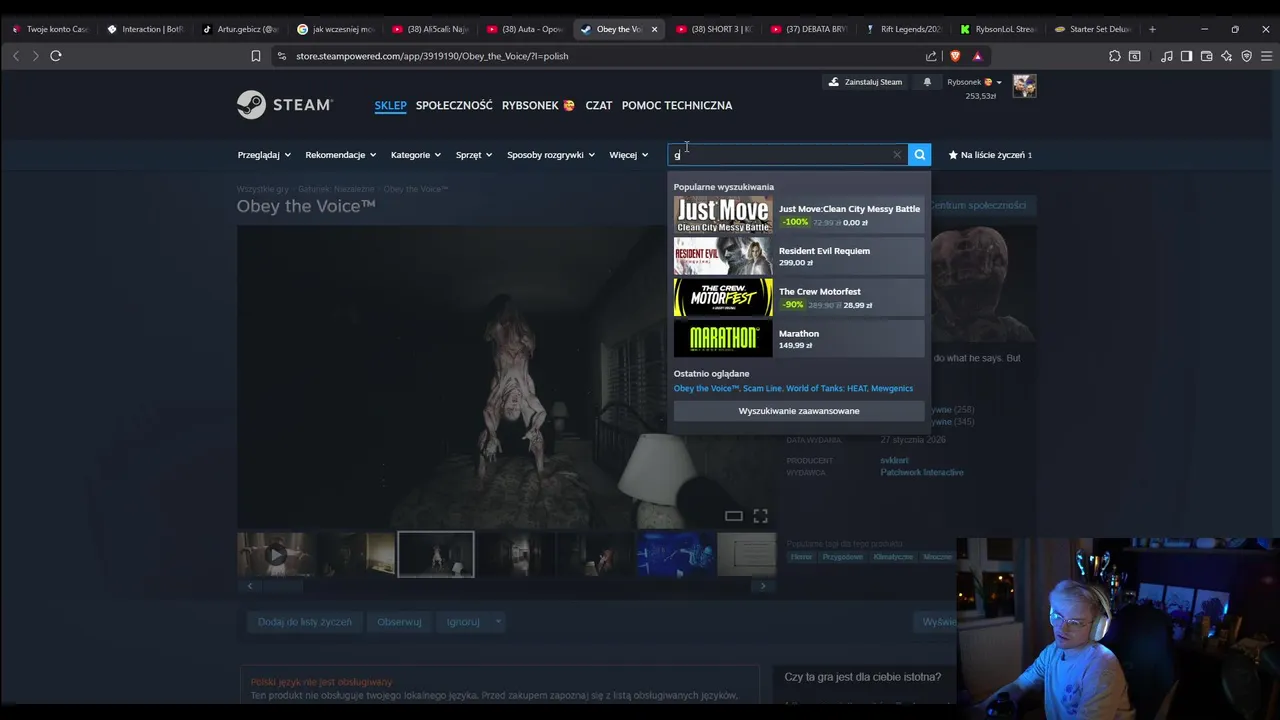Click the Steam logo
Image resolution: width=1280 pixels, height=720 pixels.
tap(284, 105)
